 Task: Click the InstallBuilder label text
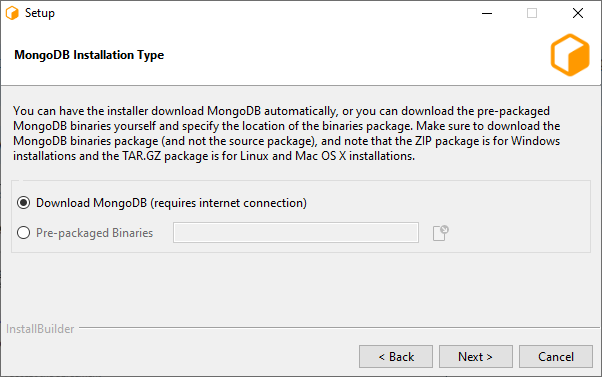point(40,329)
